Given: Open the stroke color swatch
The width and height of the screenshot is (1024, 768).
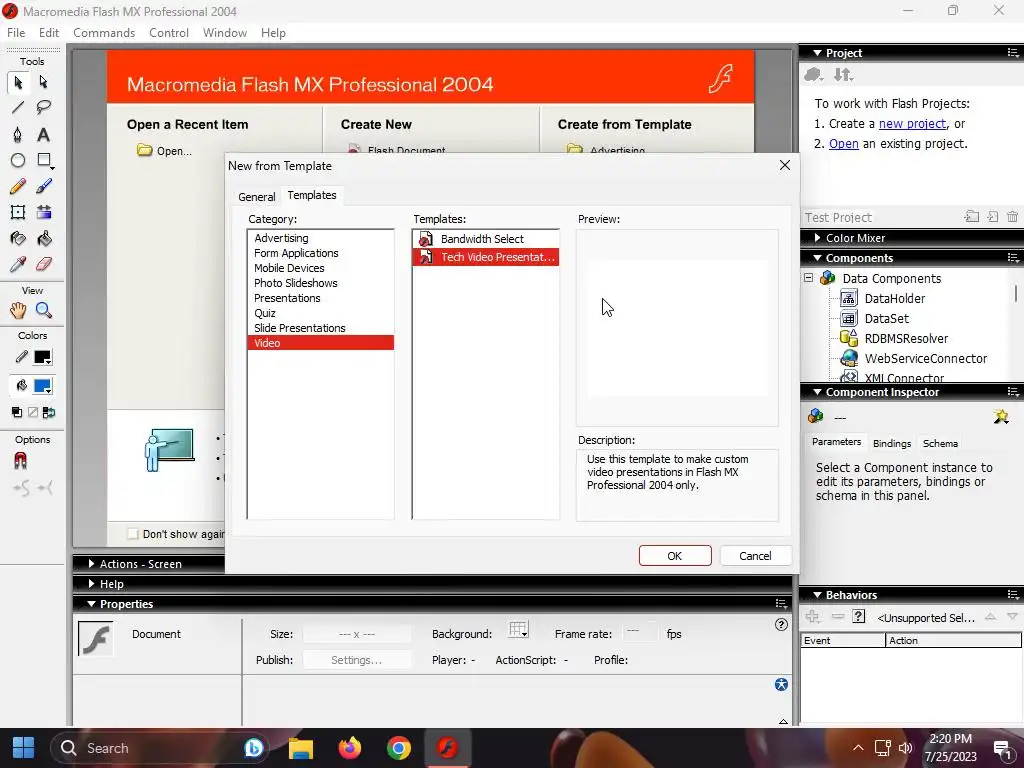Looking at the screenshot, I should click(43, 357).
